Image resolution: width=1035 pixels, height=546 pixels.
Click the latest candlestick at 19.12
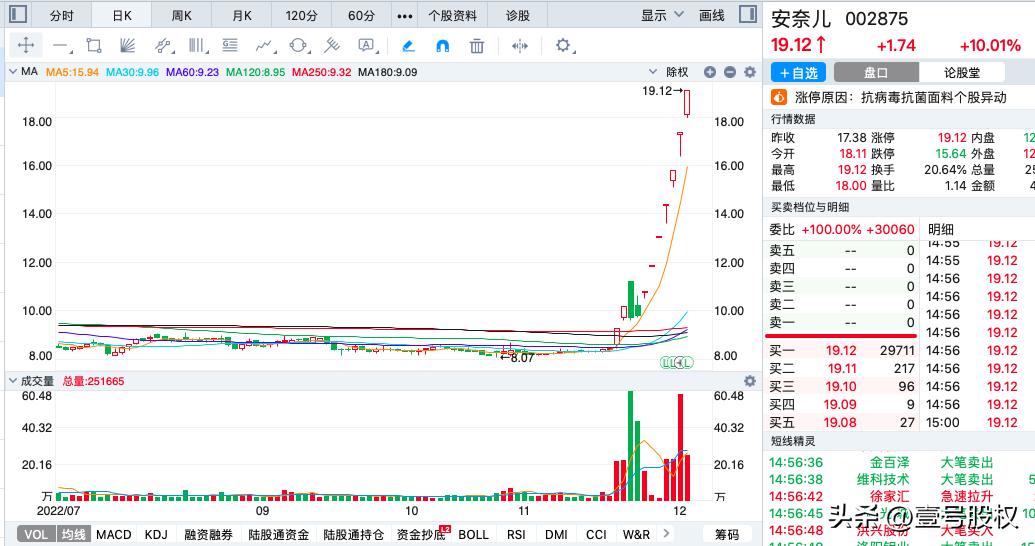click(x=688, y=103)
